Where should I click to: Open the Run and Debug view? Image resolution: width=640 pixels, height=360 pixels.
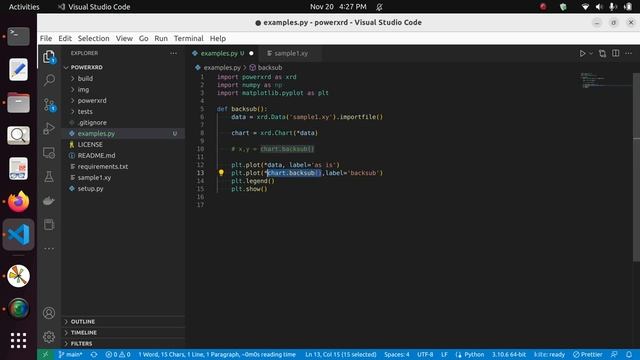(49, 129)
